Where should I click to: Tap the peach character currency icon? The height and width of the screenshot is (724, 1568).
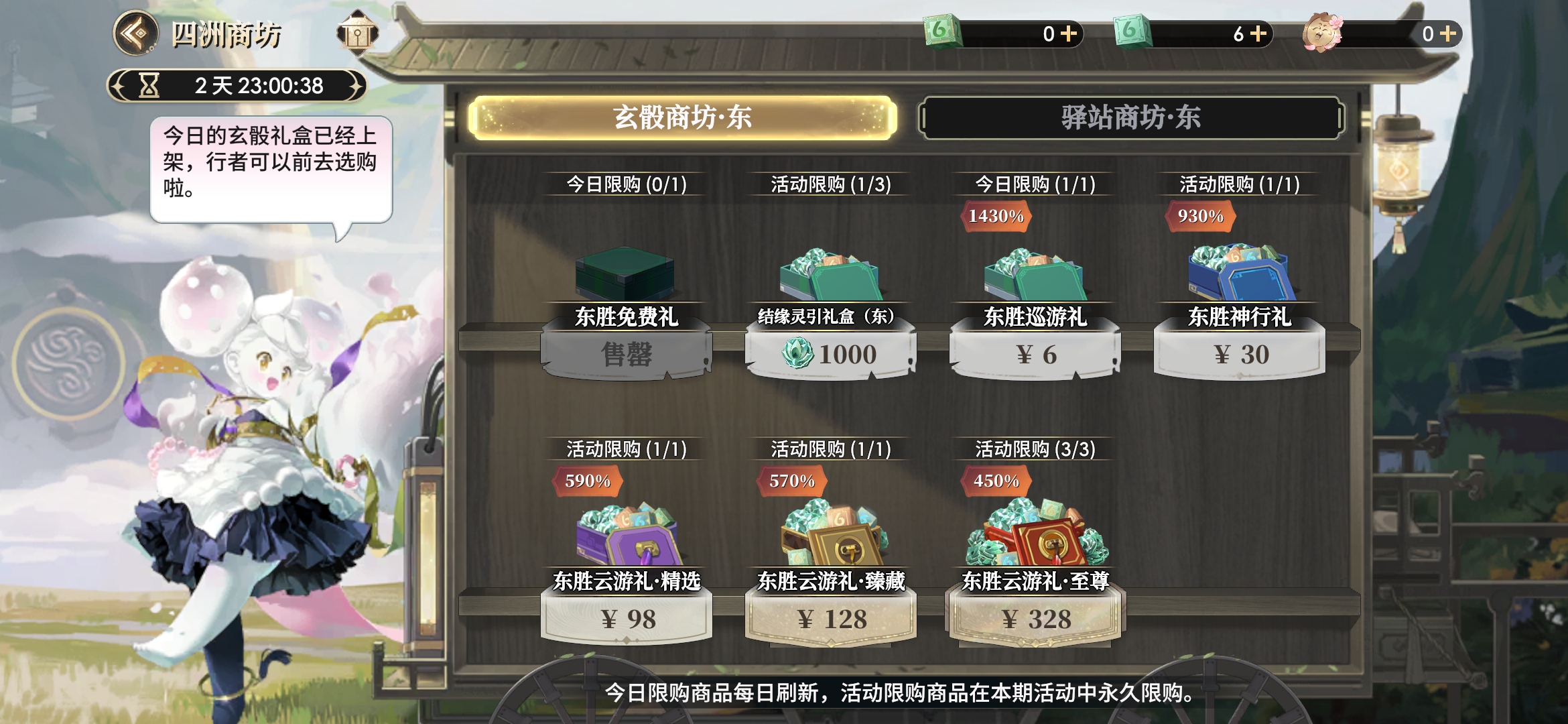[1321, 32]
